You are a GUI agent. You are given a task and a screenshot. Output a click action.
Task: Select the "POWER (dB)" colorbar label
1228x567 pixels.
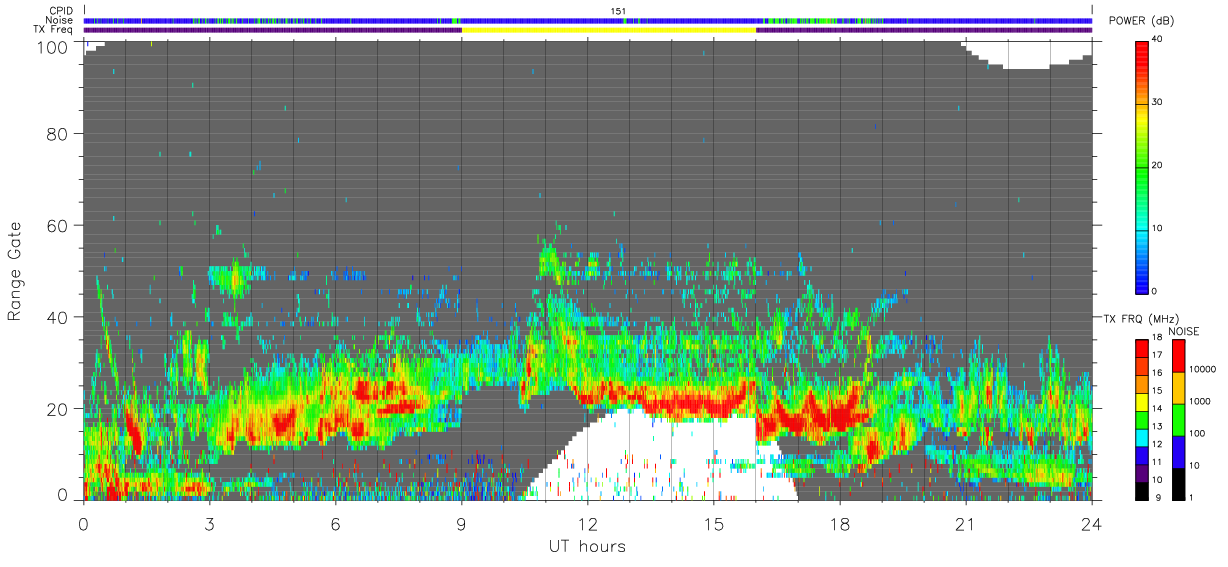point(1142,22)
